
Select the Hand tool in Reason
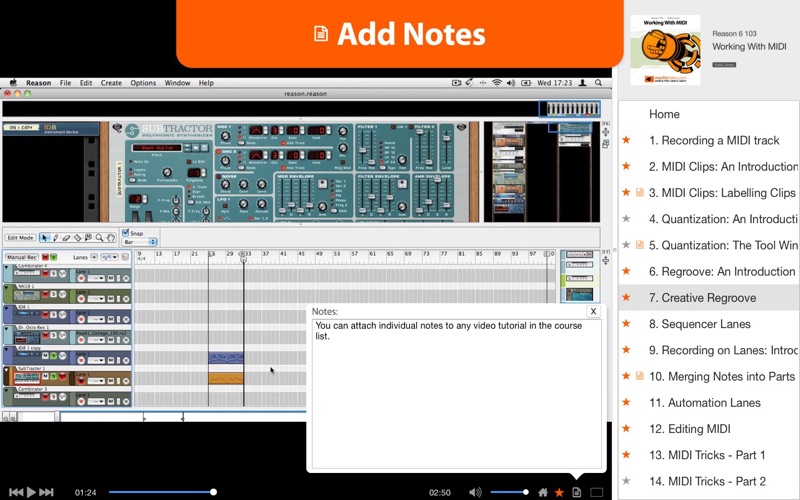(x=111, y=238)
